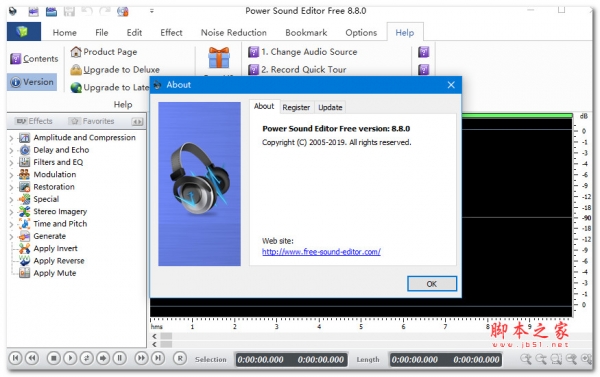Open the File ribbon tab
This screenshot has width=600, height=377.
[x=102, y=33]
